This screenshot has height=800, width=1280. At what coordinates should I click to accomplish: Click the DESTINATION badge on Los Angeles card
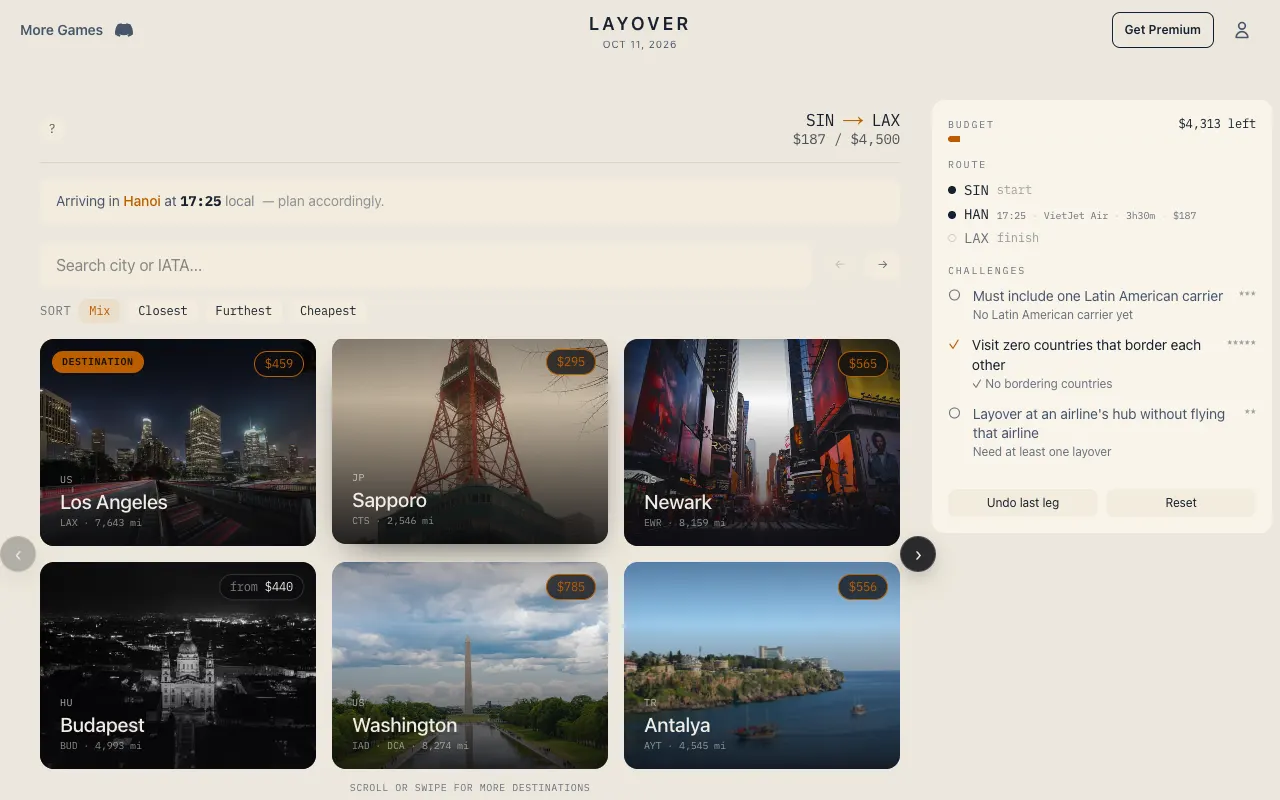pyautogui.click(x=97, y=362)
